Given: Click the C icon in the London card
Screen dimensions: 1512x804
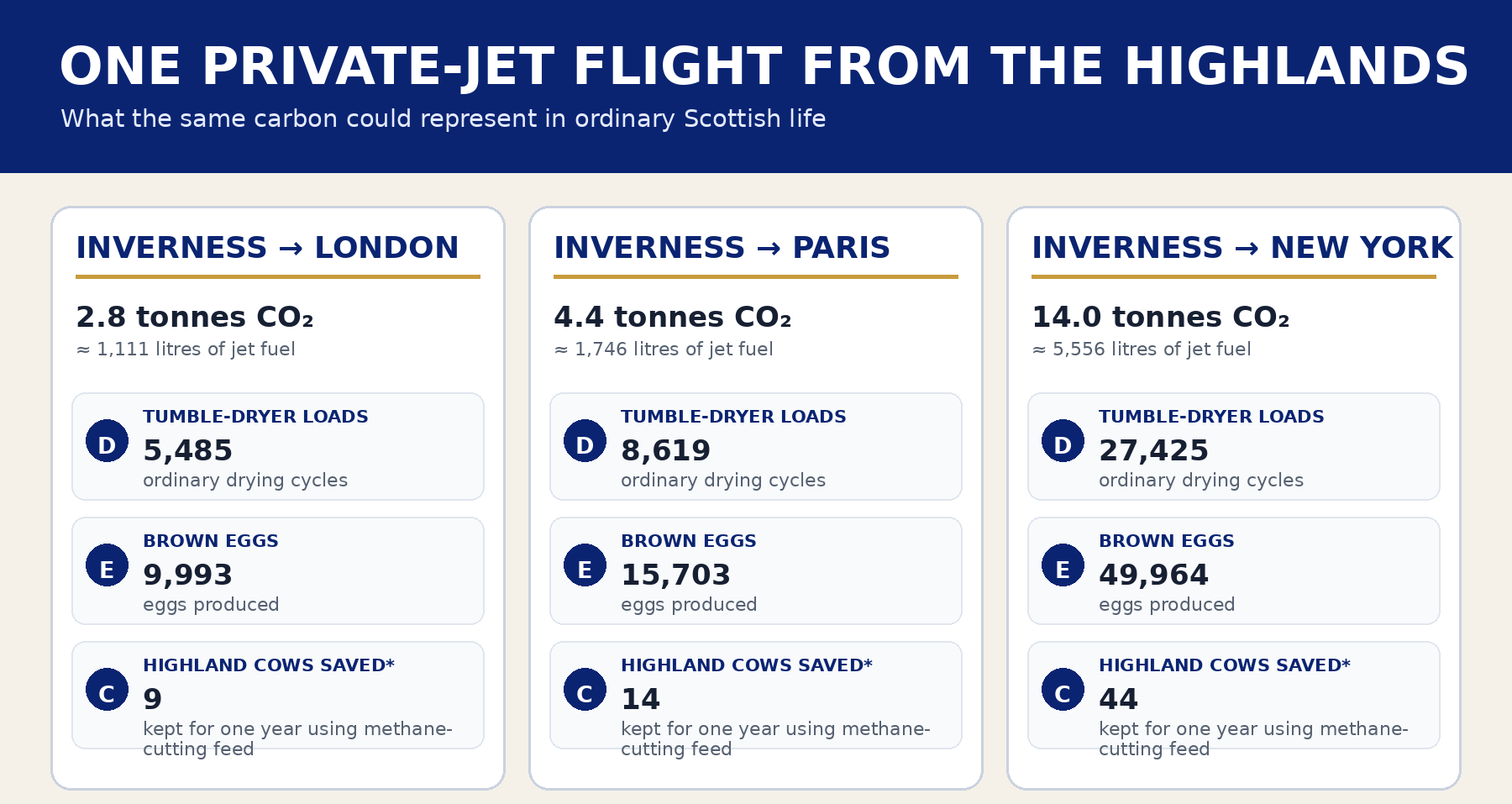Looking at the screenshot, I should tap(107, 689).
